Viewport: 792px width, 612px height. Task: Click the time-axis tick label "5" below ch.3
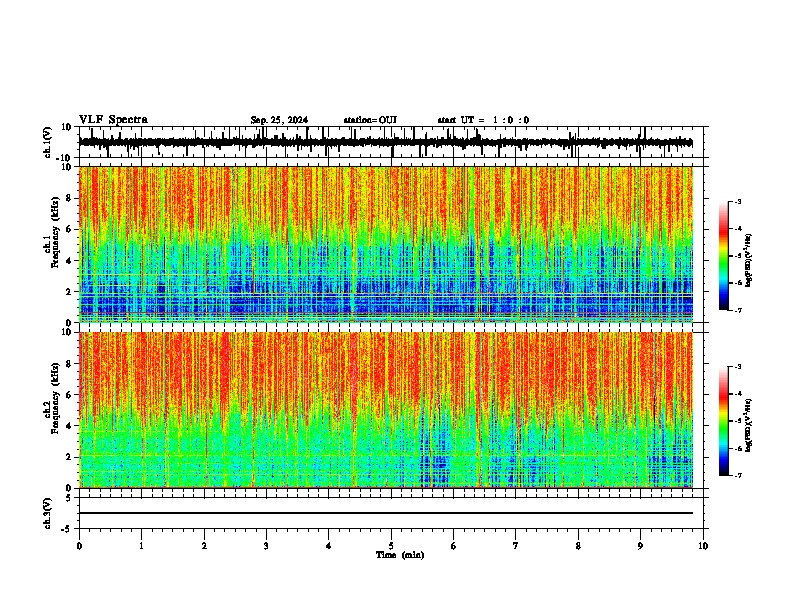click(x=391, y=546)
